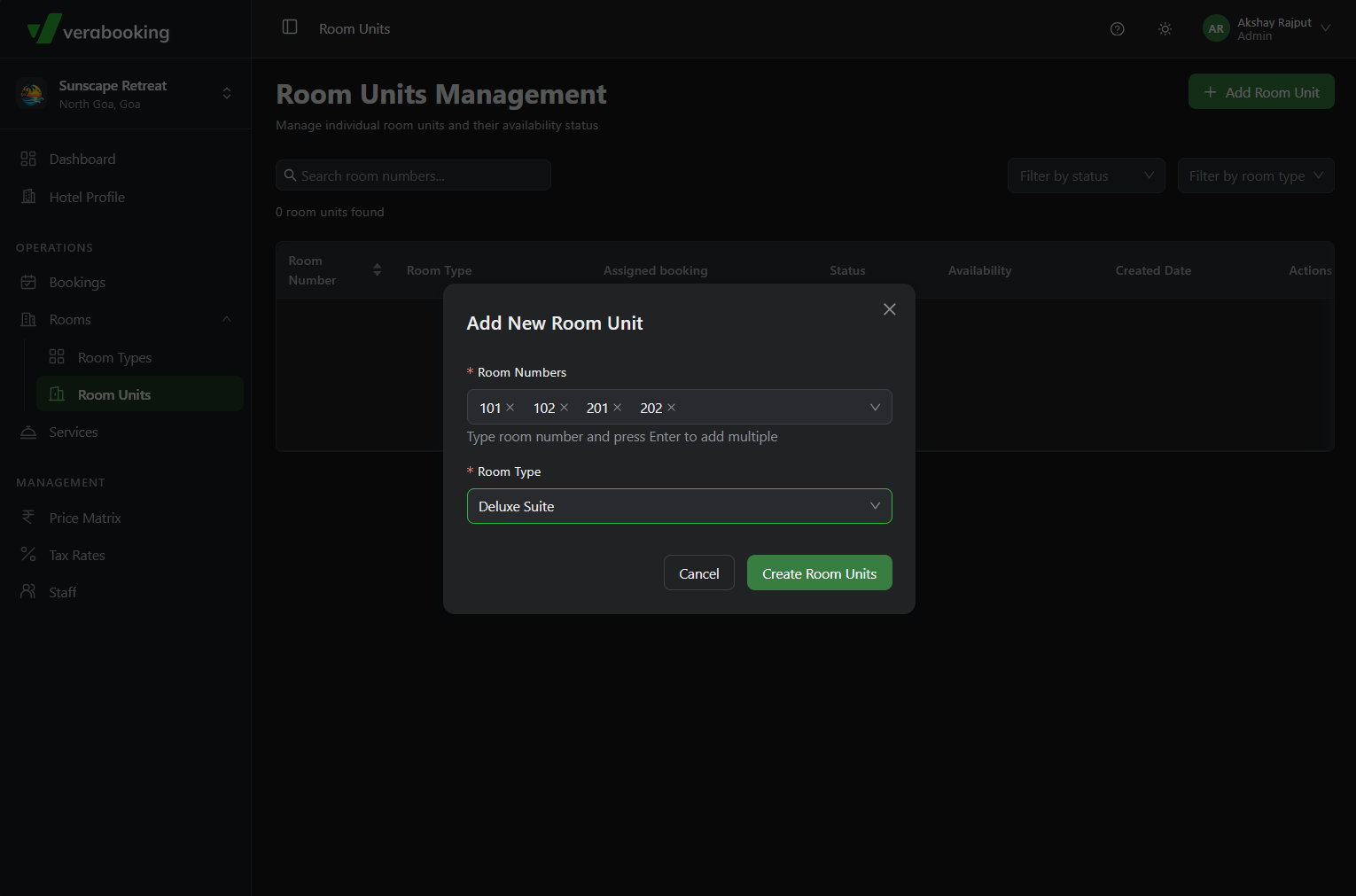
Task: Open the Filter by status dropdown
Action: point(1086,175)
